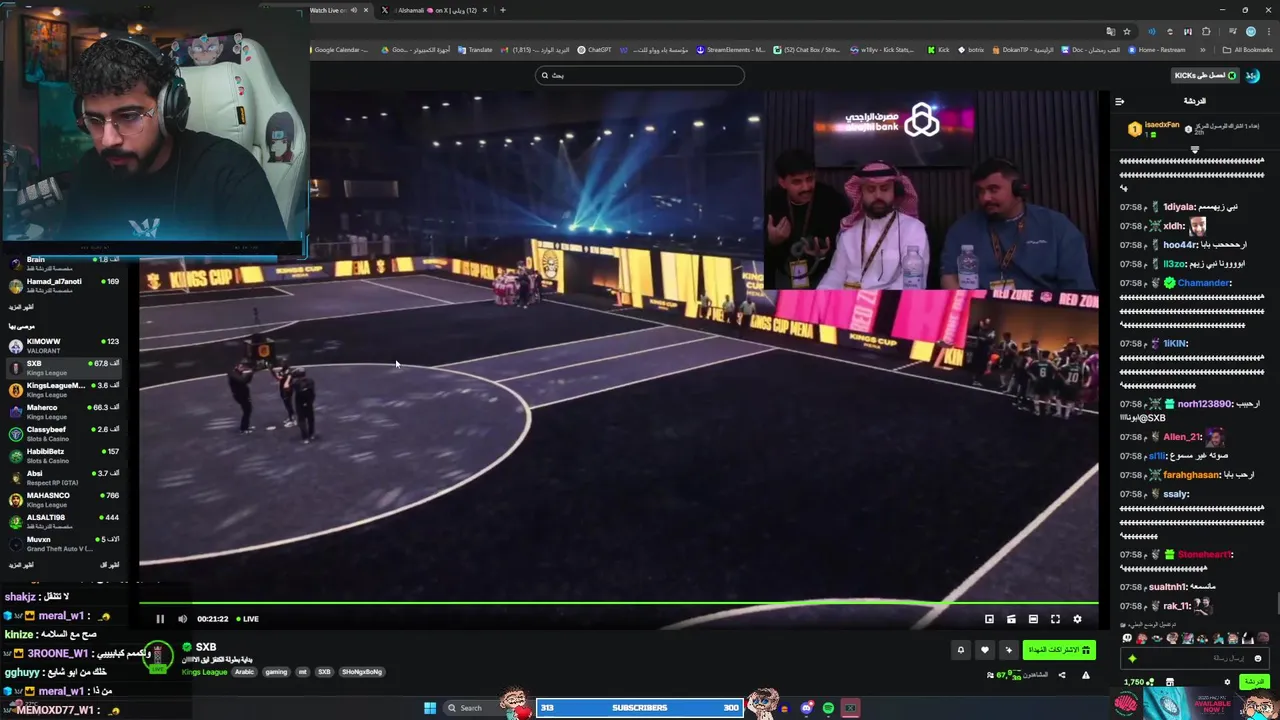Expand the hidden bookmarks overflow chevron
Image resolution: width=1280 pixels, height=720 pixels.
(x=1205, y=50)
